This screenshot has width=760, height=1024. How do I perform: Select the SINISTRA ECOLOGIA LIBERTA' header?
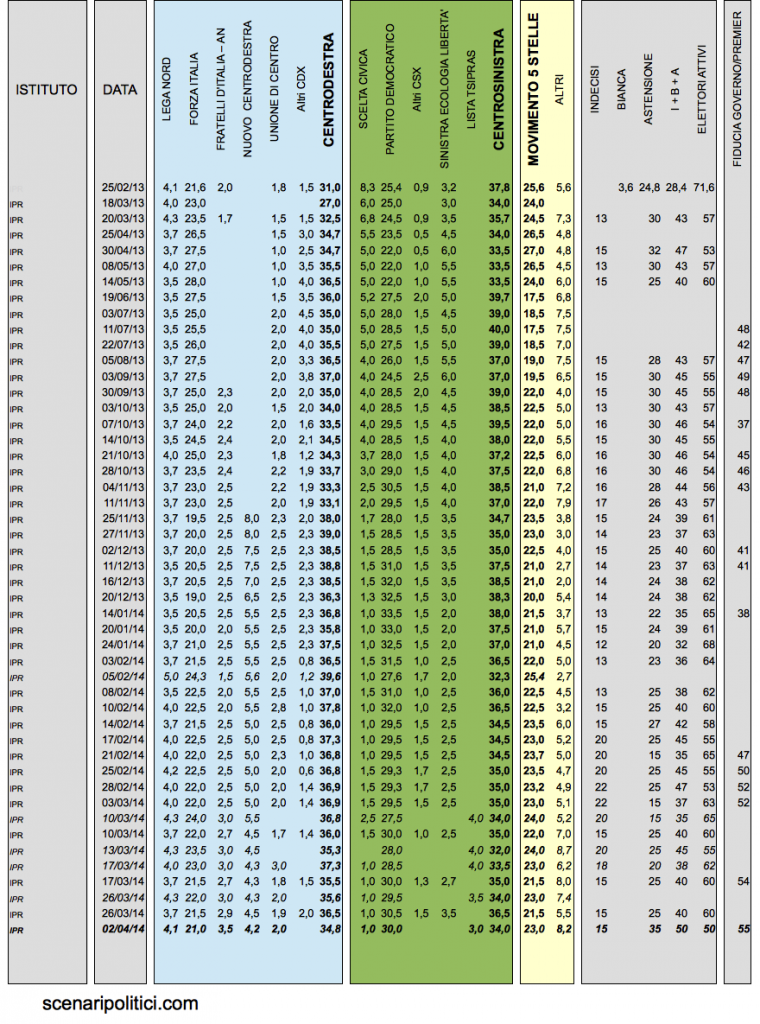(x=443, y=89)
